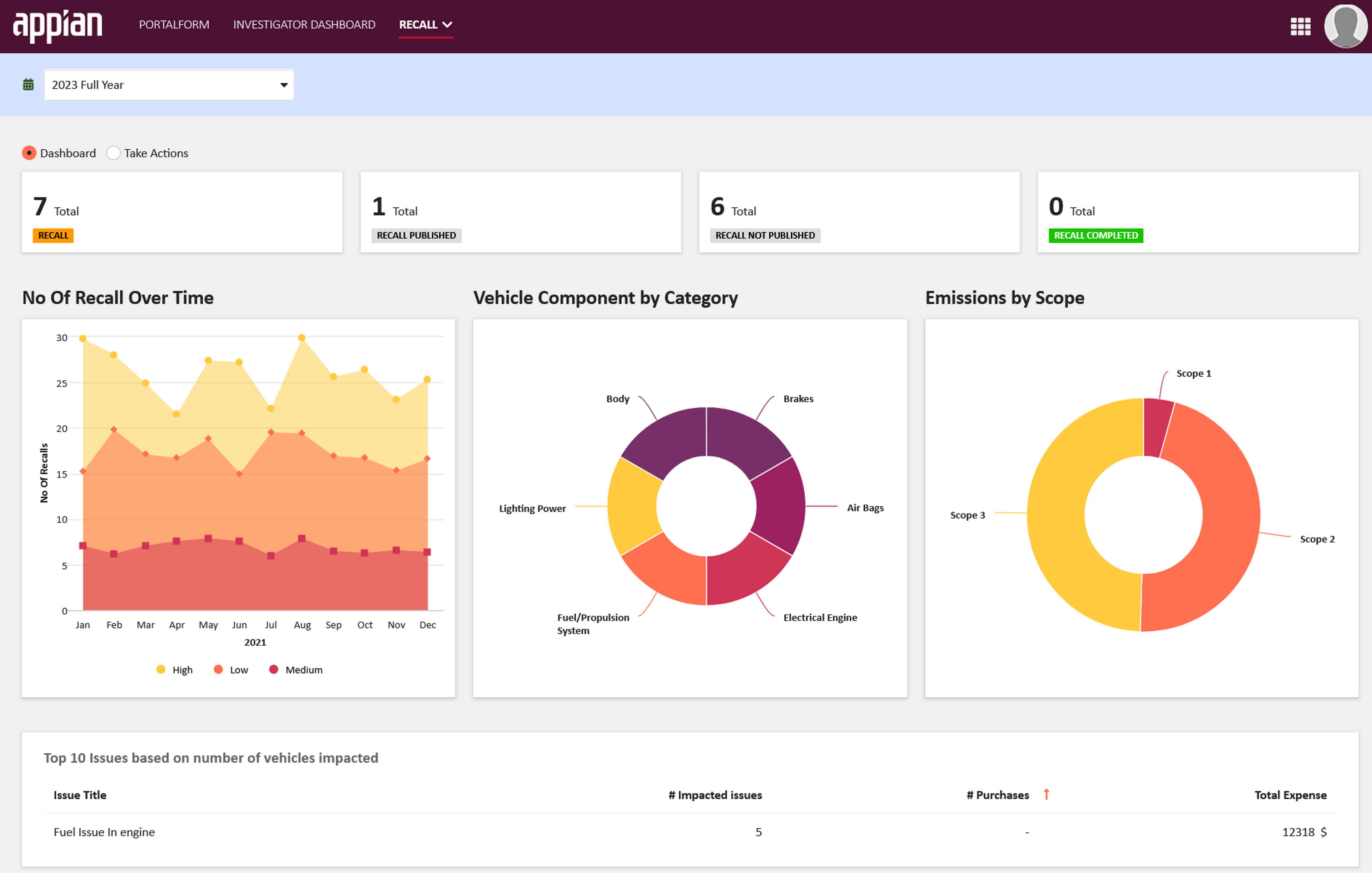
Task: Click the Lighting Power chart label
Action: (532, 508)
